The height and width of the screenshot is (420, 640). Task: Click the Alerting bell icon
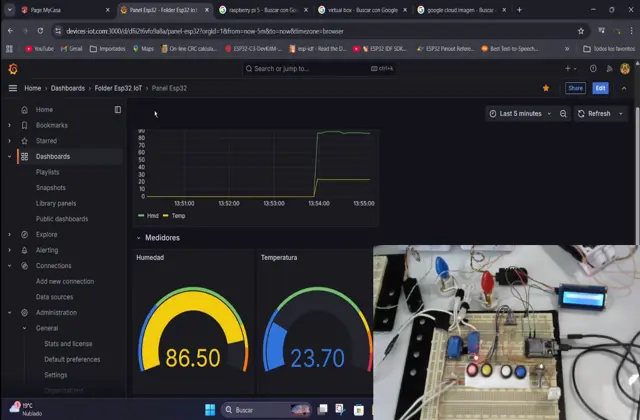24,250
